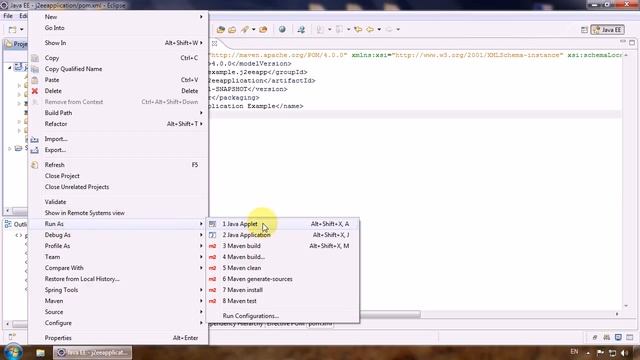This screenshot has height=360, width=640.
Task: Open Windows Explorer from taskbar
Action: pyautogui.click(x=40, y=353)
